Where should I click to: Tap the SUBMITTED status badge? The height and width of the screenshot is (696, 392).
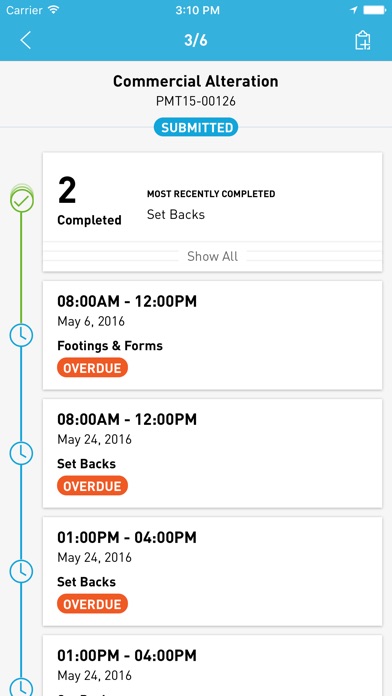(x=196, y=127)
